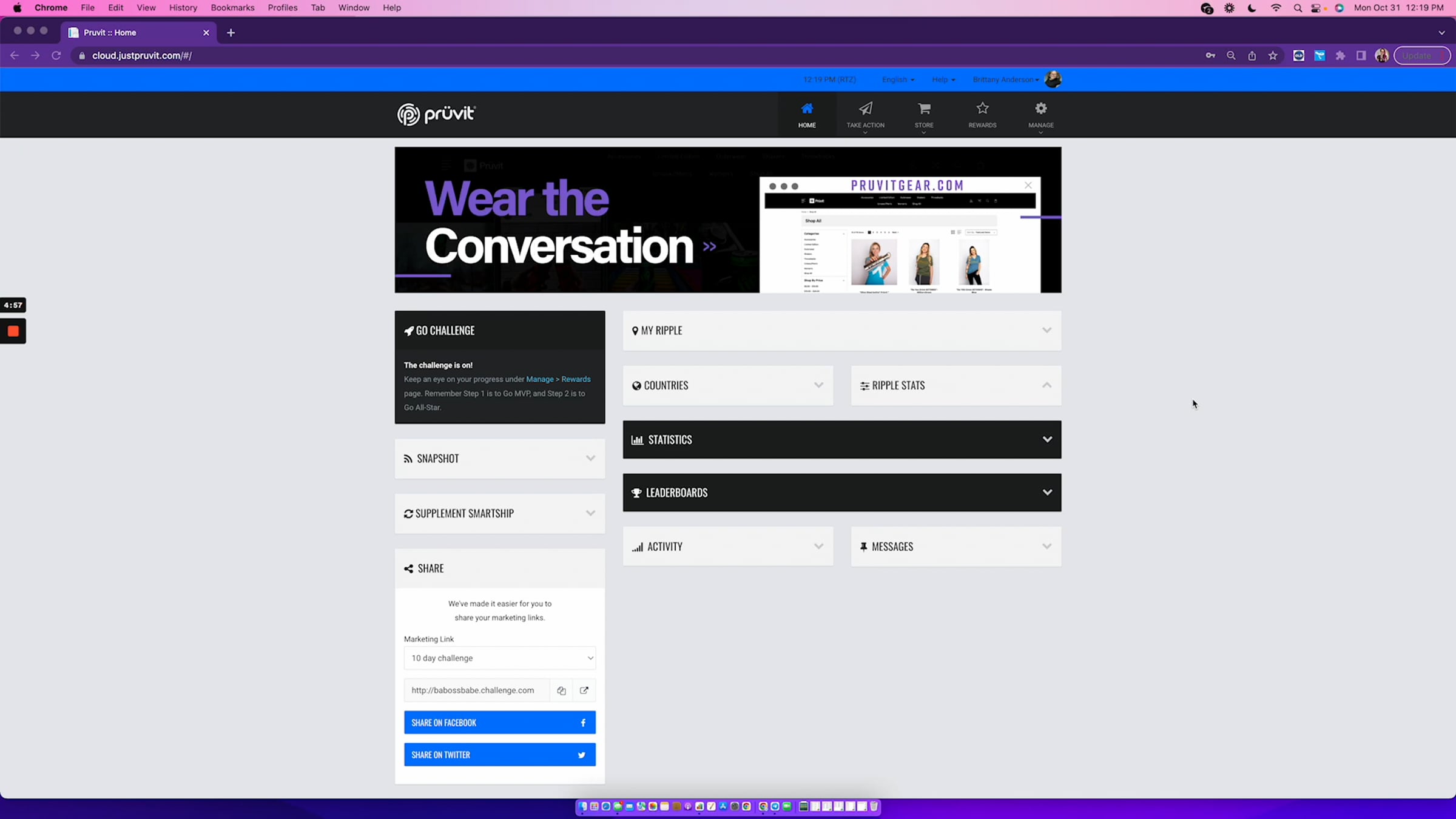Image resolution: width=1456 pixels, height=819 pixels.
Task: Go to the Home tab
Action: [807, 114]
